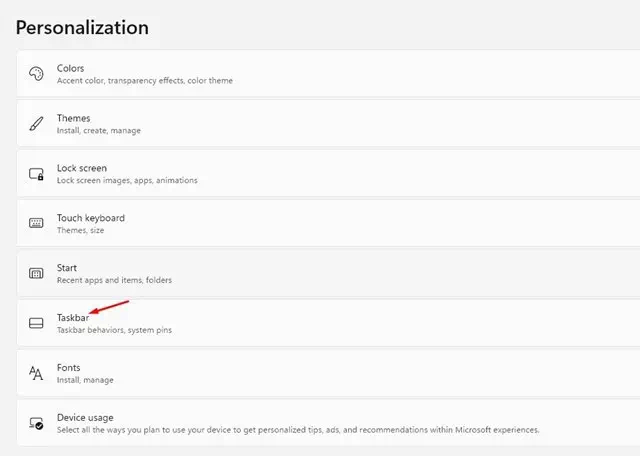The image size is (640, 456).
Task: Click 'Accent color, transparency effects' description
Action: (120, 80)
